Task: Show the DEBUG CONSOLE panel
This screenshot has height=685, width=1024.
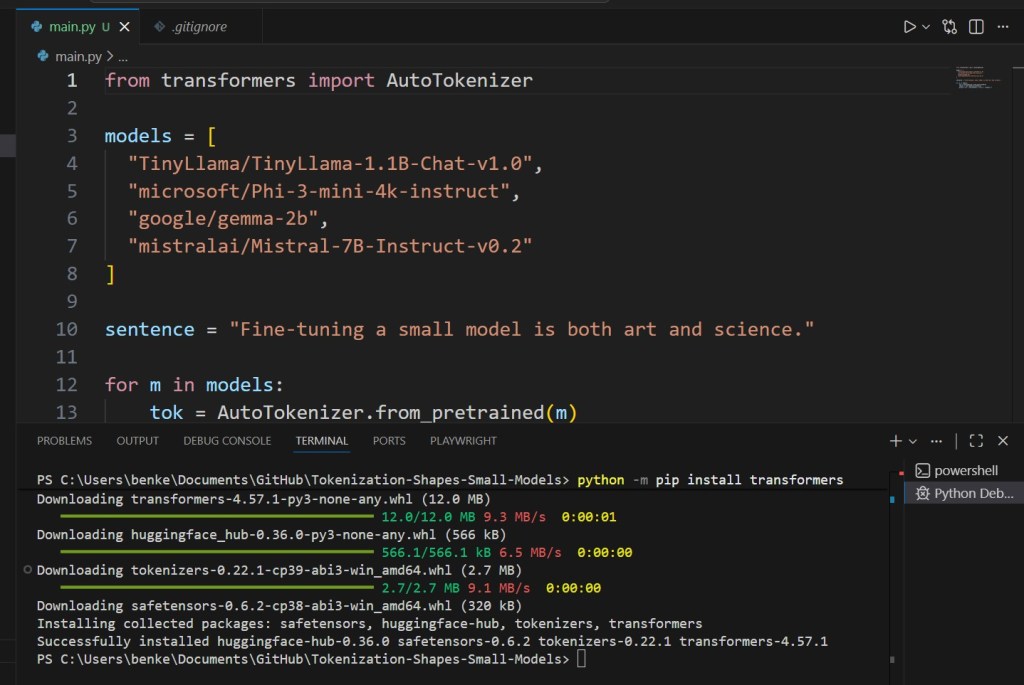Action: click(x=227, y=440)
